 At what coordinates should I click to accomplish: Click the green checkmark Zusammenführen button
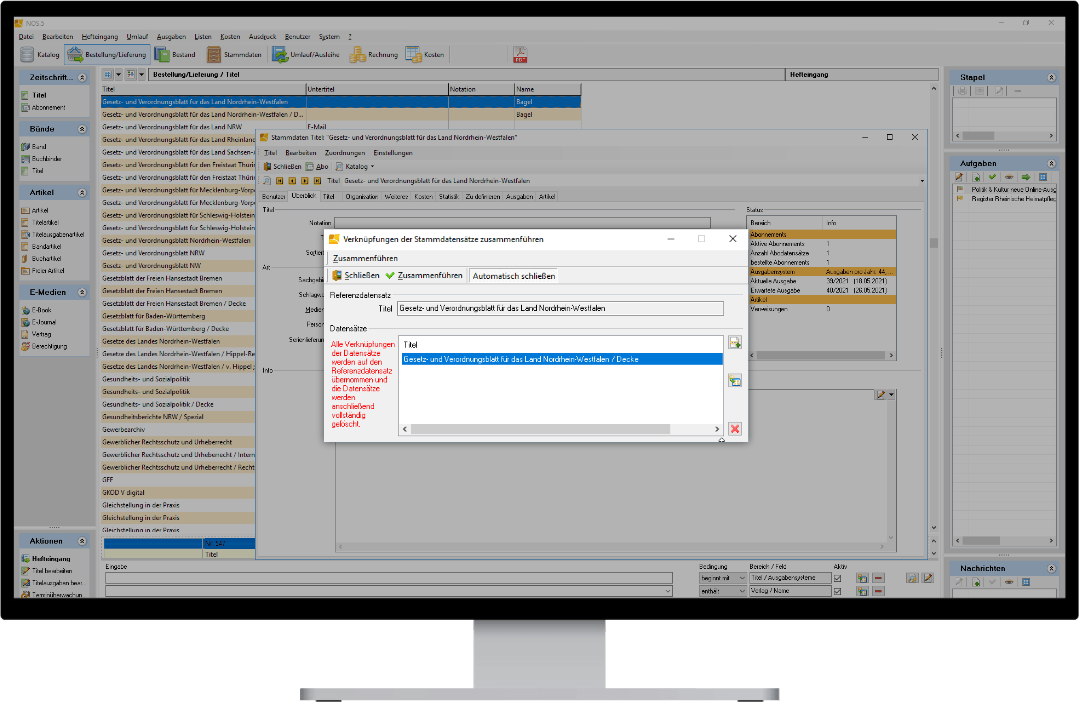[x=423, y=275]
